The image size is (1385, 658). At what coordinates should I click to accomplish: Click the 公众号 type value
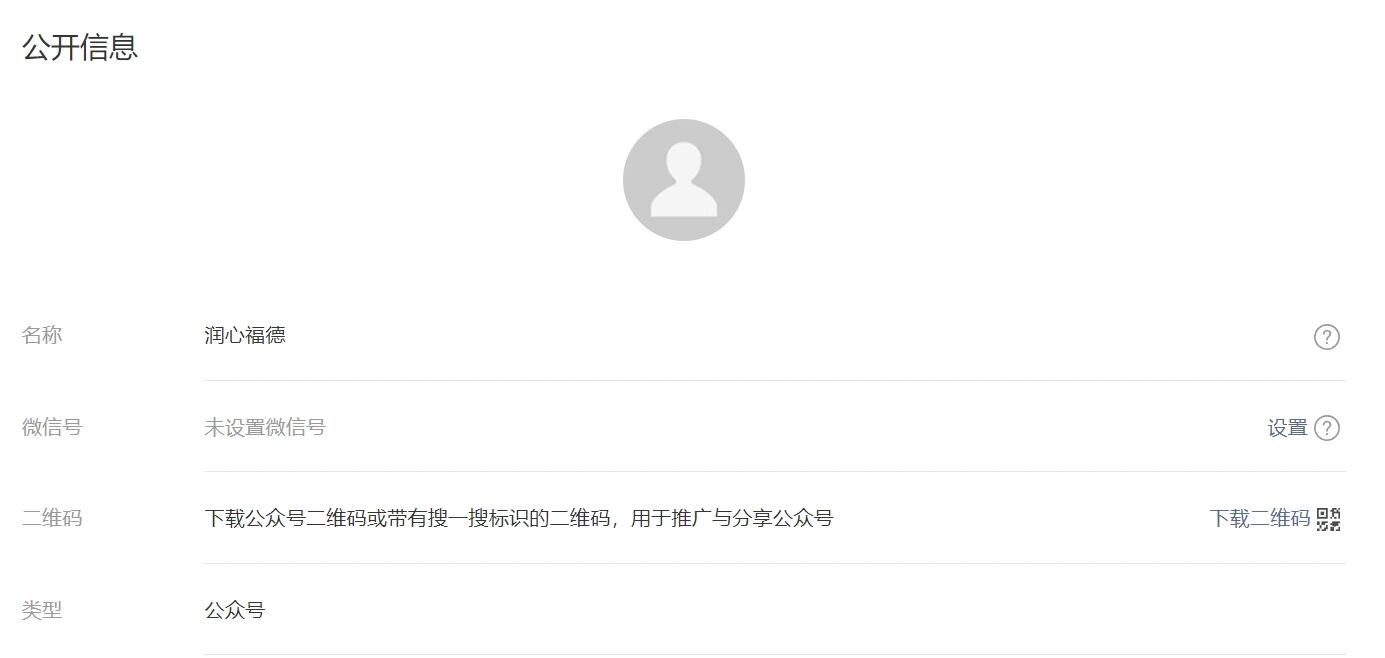[235, 611]
